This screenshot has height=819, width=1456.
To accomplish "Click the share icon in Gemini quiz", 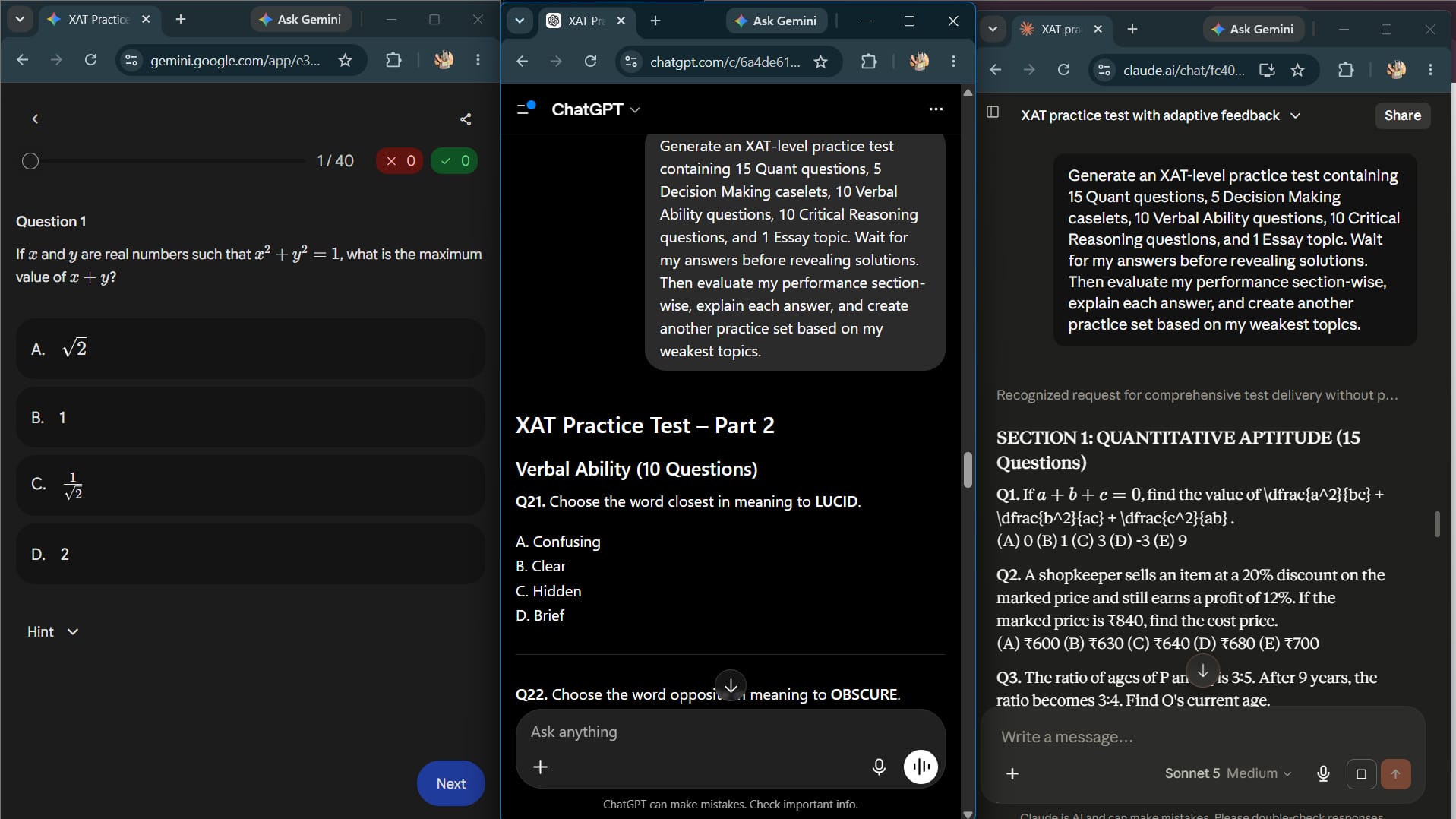I will pyautogui.click(x=466, y=119).
